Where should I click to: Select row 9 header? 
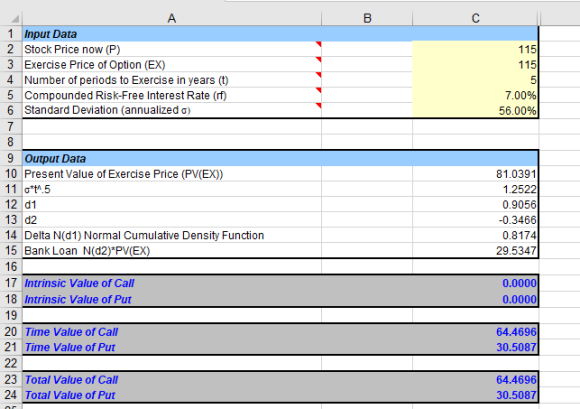tap(11, 158)
